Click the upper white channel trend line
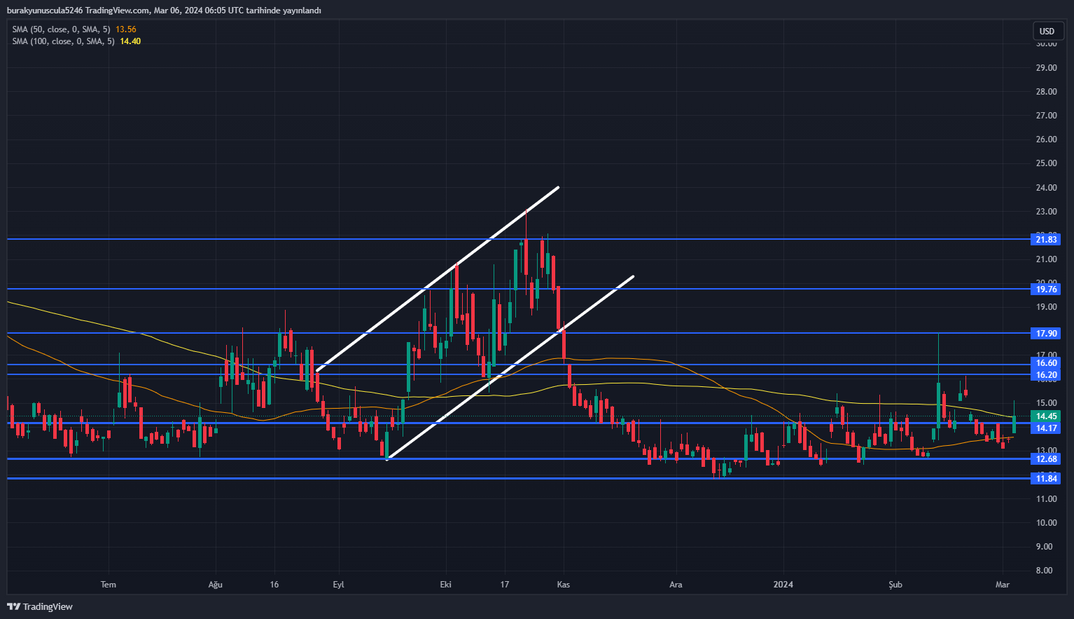1074x619 pixels. pyautogui.click(x=437, y=278)
